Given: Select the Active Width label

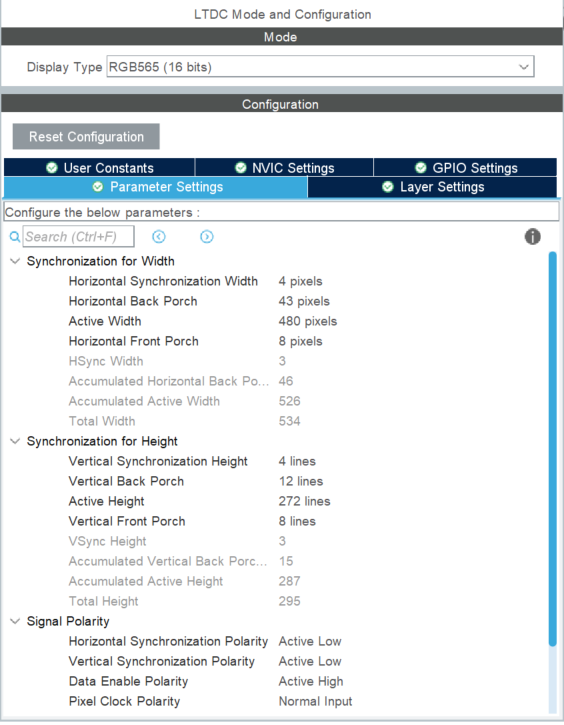Looking at the screenshot, I should click(x=105, y=321).
